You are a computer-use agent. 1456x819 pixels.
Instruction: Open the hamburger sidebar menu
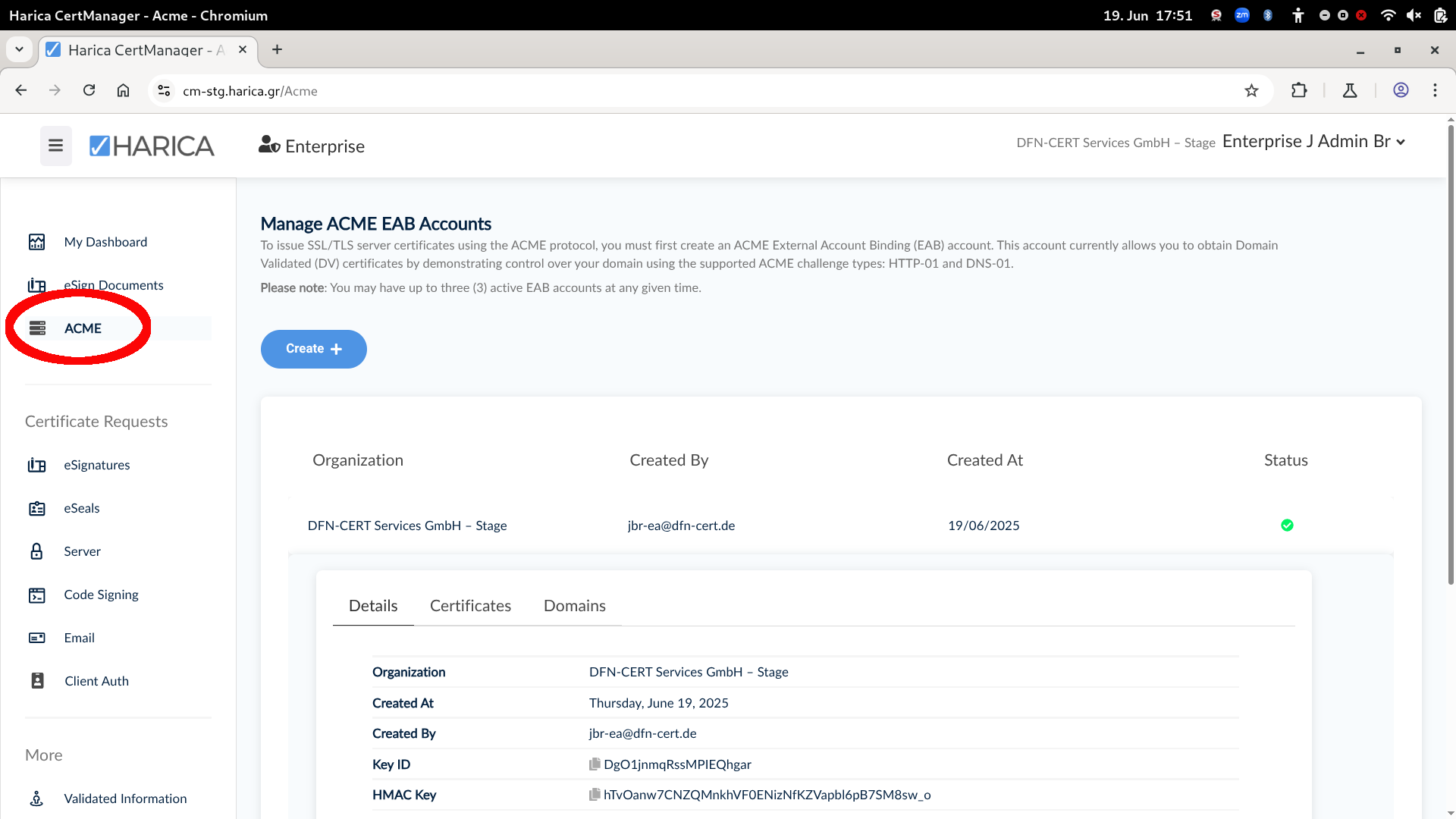56,146
